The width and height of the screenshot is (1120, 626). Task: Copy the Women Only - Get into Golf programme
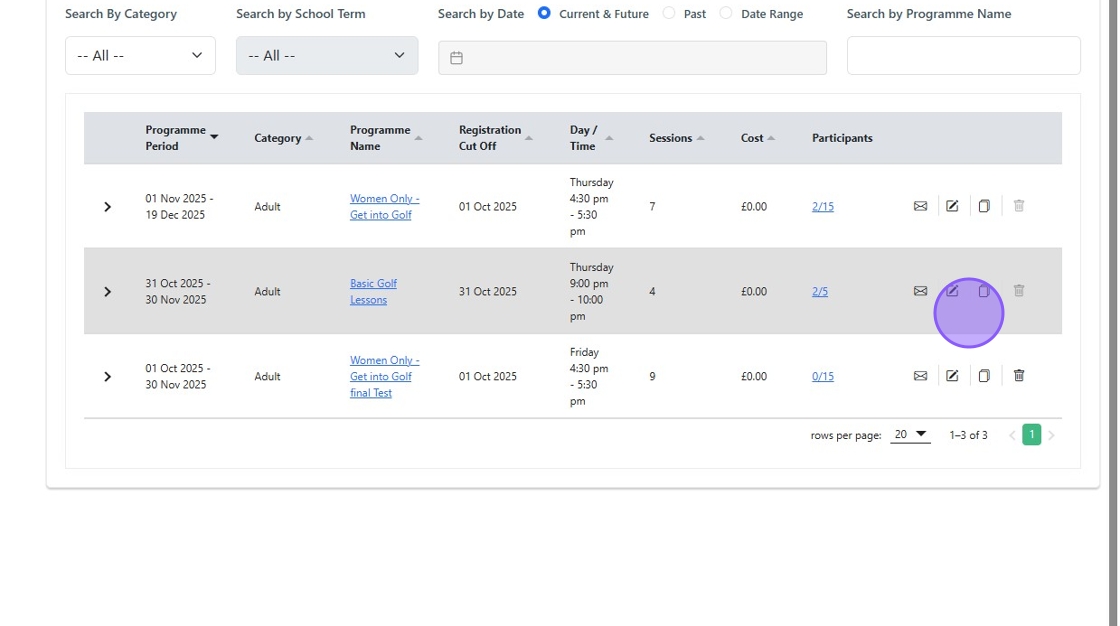click(x=984, y=206)
